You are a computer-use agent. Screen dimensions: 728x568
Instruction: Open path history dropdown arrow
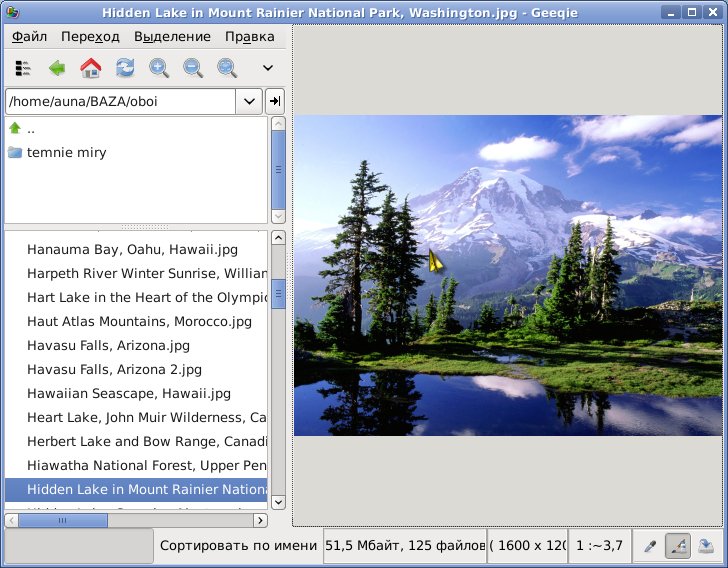249,101
